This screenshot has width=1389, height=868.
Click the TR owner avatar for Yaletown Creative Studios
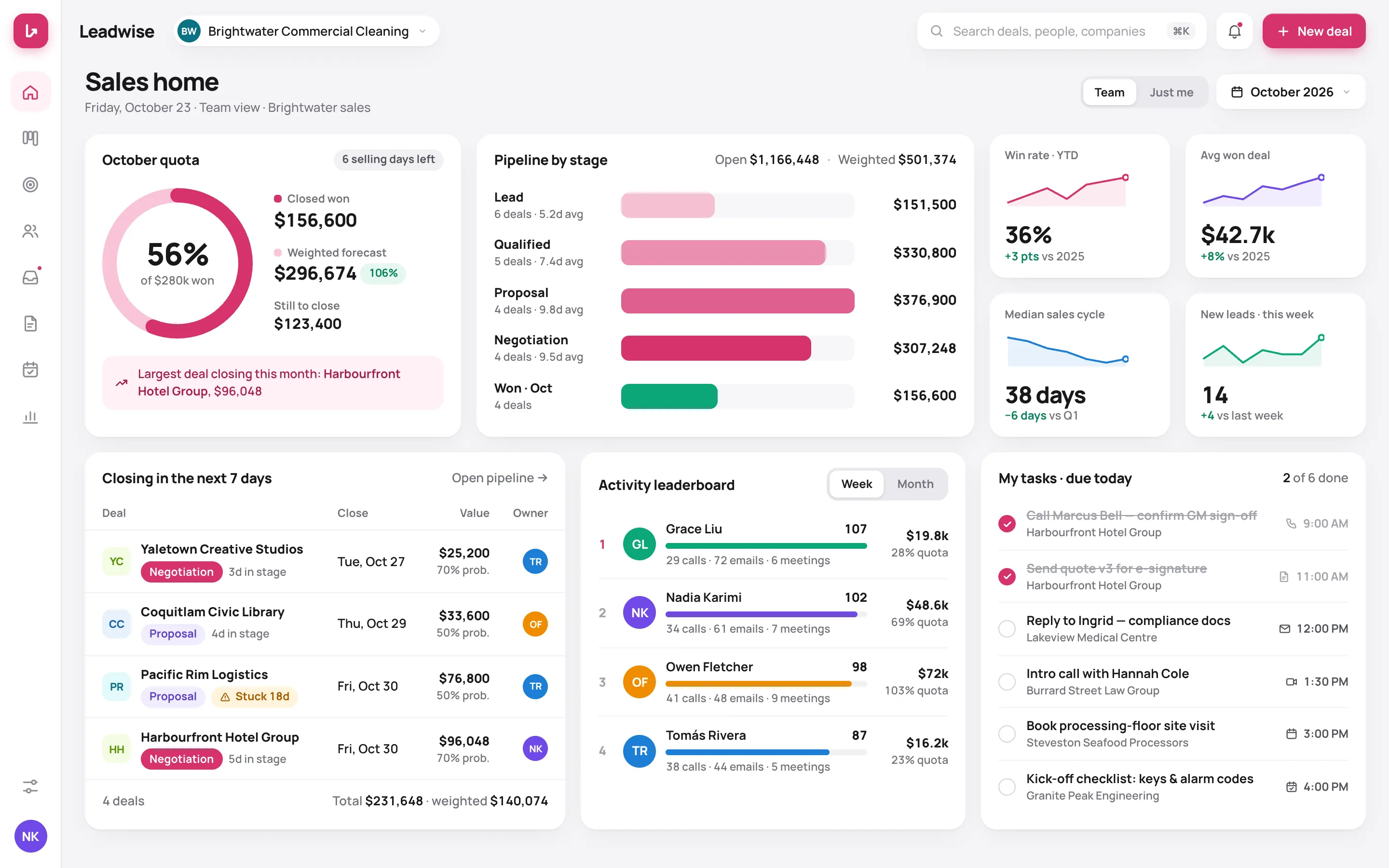click(x=535, y=561)
